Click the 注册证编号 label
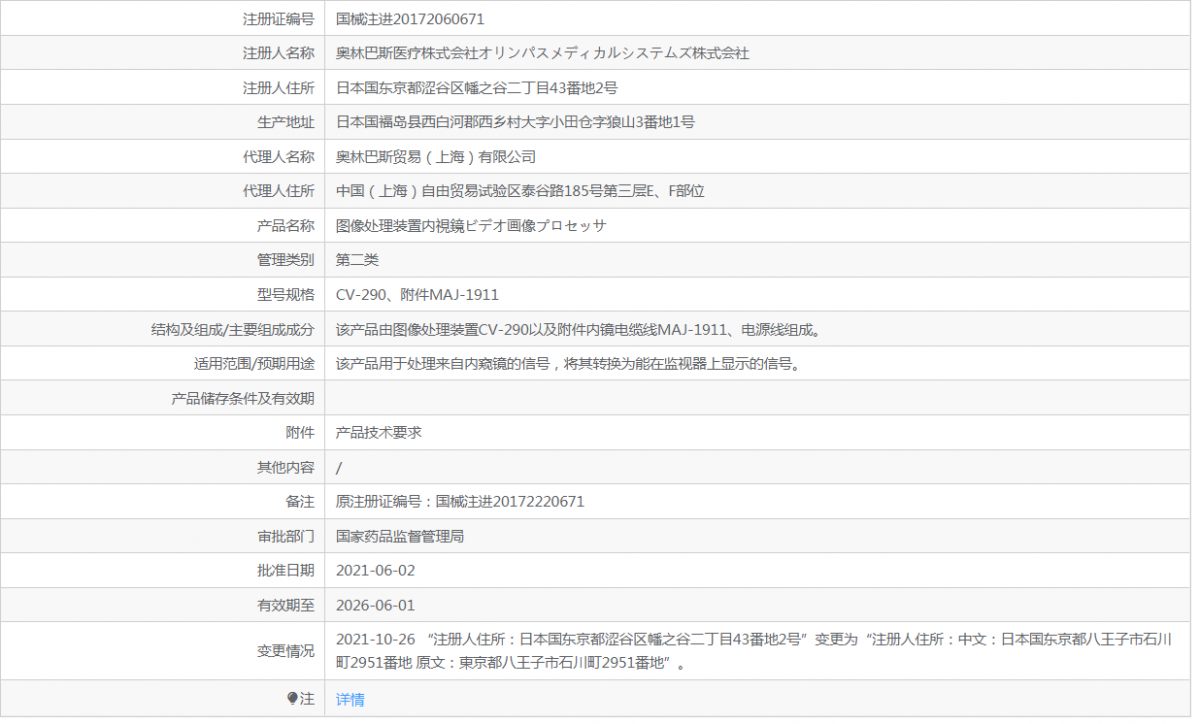1200x724 pixels. click(279, 18)
